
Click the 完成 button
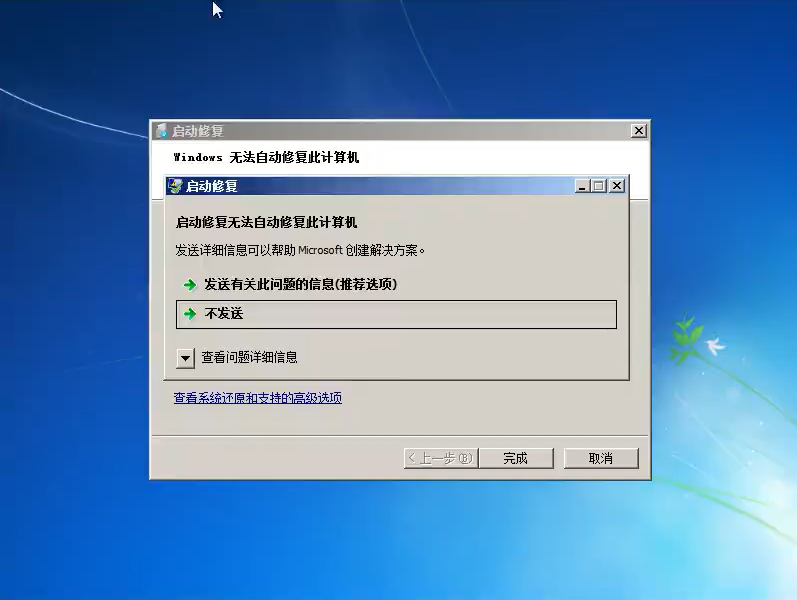pyautogui.click(x=516, y=458)
